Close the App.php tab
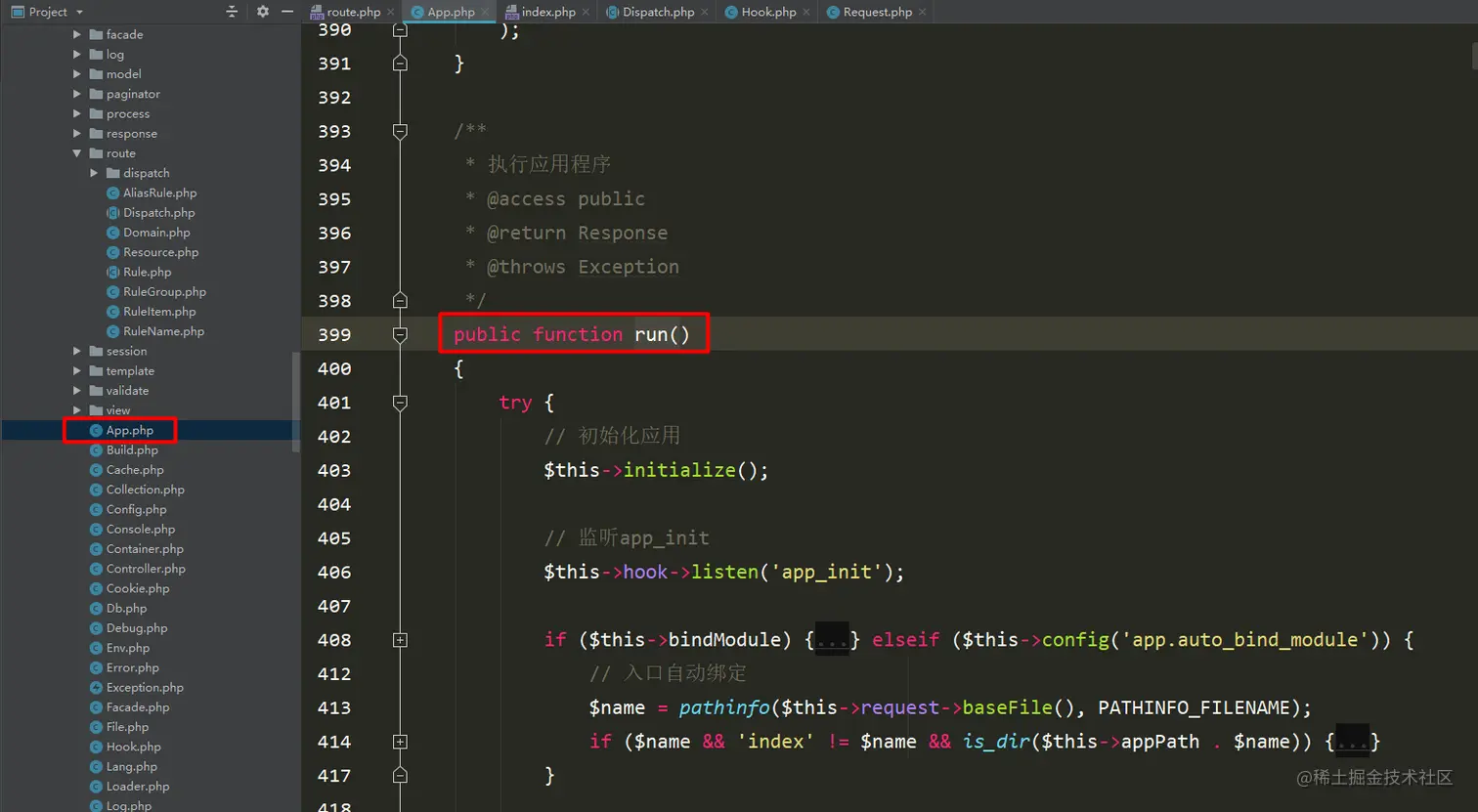The width and height of the screenshot is (1478, 812). 485,12
